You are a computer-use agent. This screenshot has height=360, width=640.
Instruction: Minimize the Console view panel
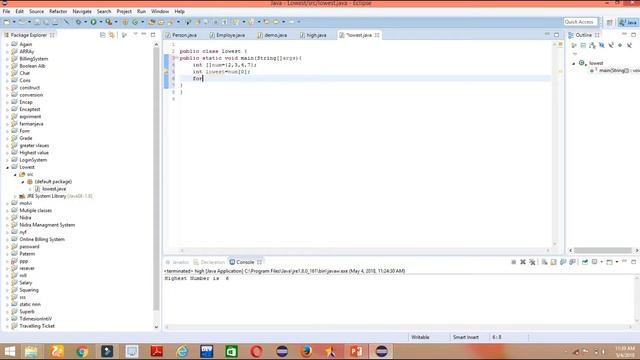click(624, 262)
